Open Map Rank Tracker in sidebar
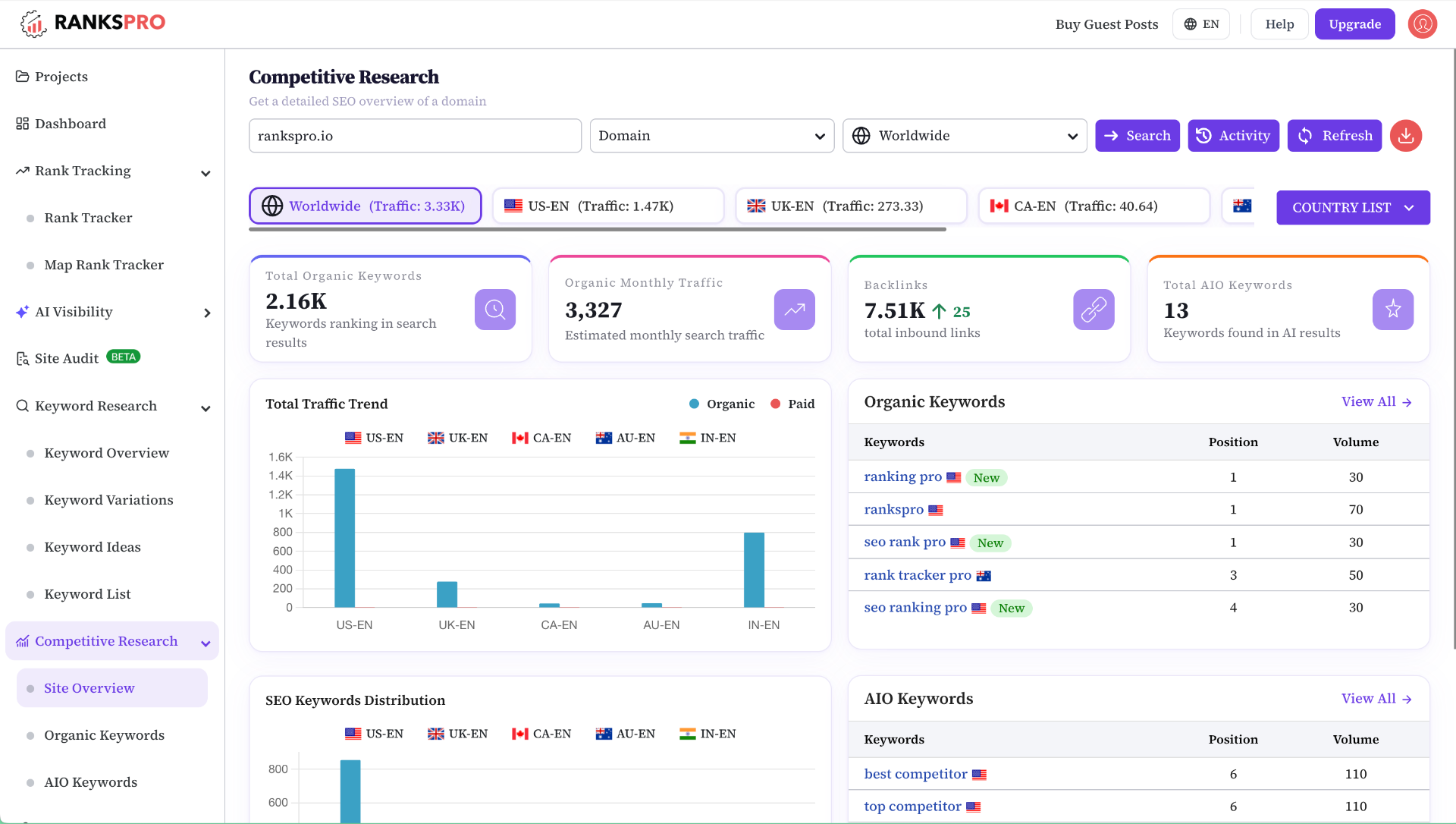This screenshot has width=1456, height=824. [104, 265]
